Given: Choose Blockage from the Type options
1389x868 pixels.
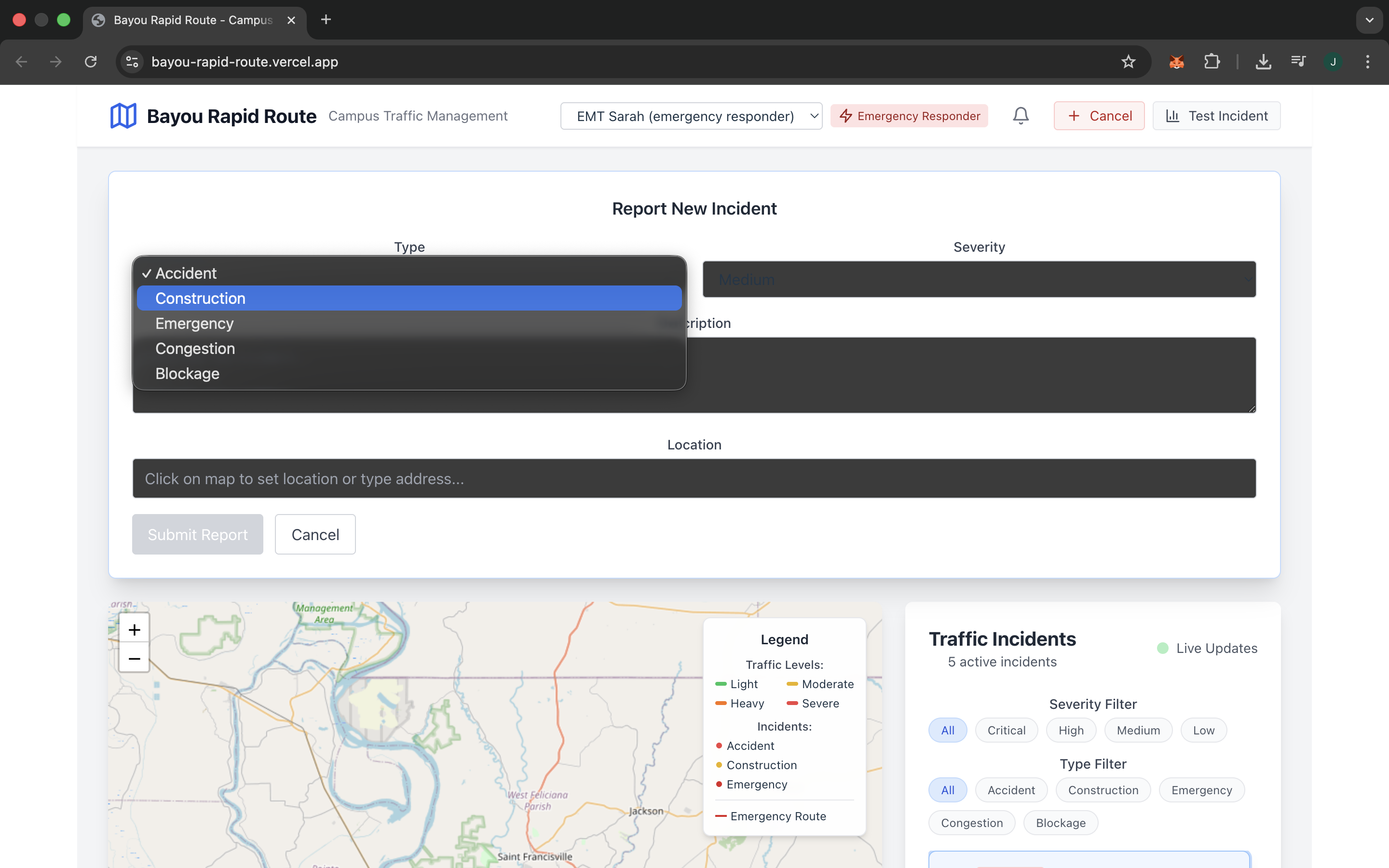Looking at the screenshot, I should pyautogui.click(x=409, y=374).
